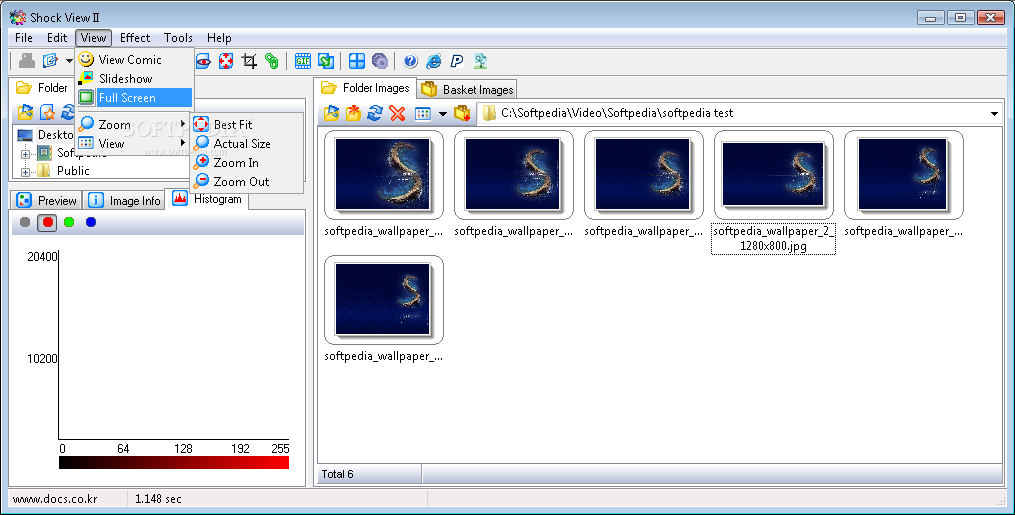Image resolution: width=1015 pixels, height=515 pixels.
Task: Select the Crop tool in toolbar
Action: click(249, 61)
